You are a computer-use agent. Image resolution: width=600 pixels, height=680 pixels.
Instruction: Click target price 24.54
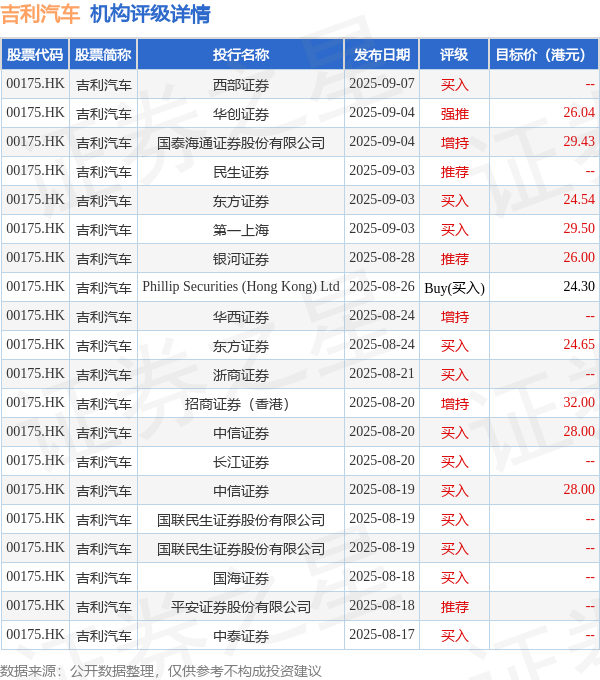point(579,199)
